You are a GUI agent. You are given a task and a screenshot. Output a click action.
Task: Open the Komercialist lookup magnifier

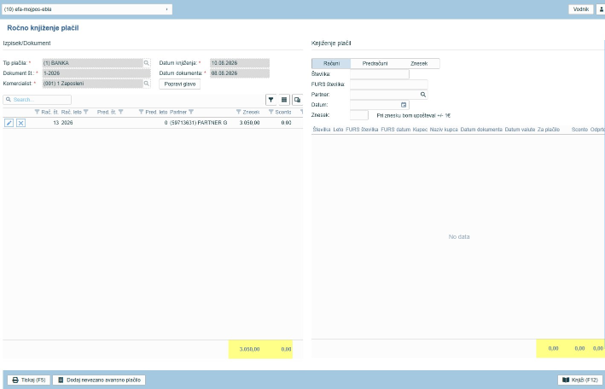146,83
